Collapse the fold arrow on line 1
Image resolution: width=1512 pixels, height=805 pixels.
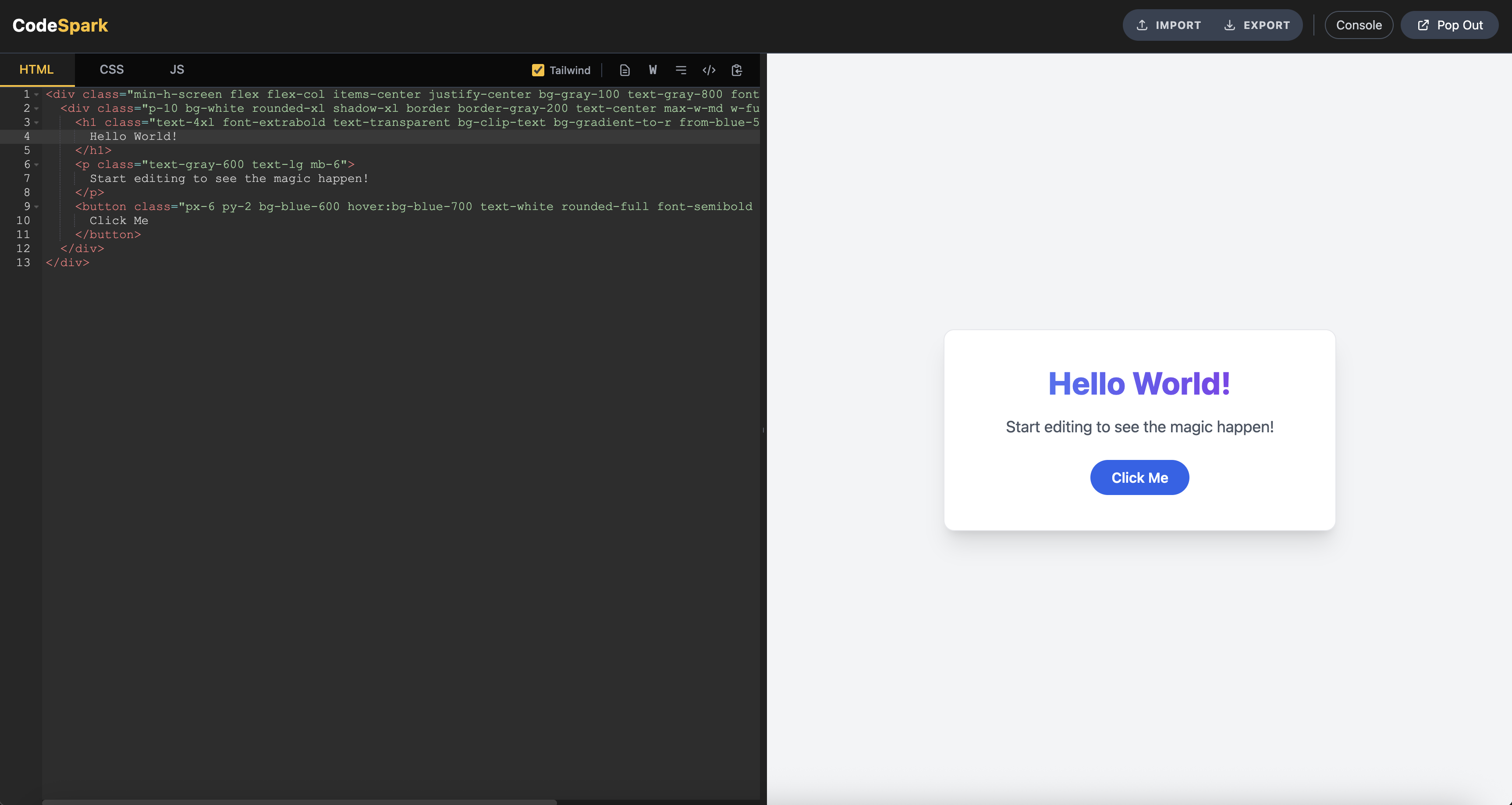coord(36,95)
